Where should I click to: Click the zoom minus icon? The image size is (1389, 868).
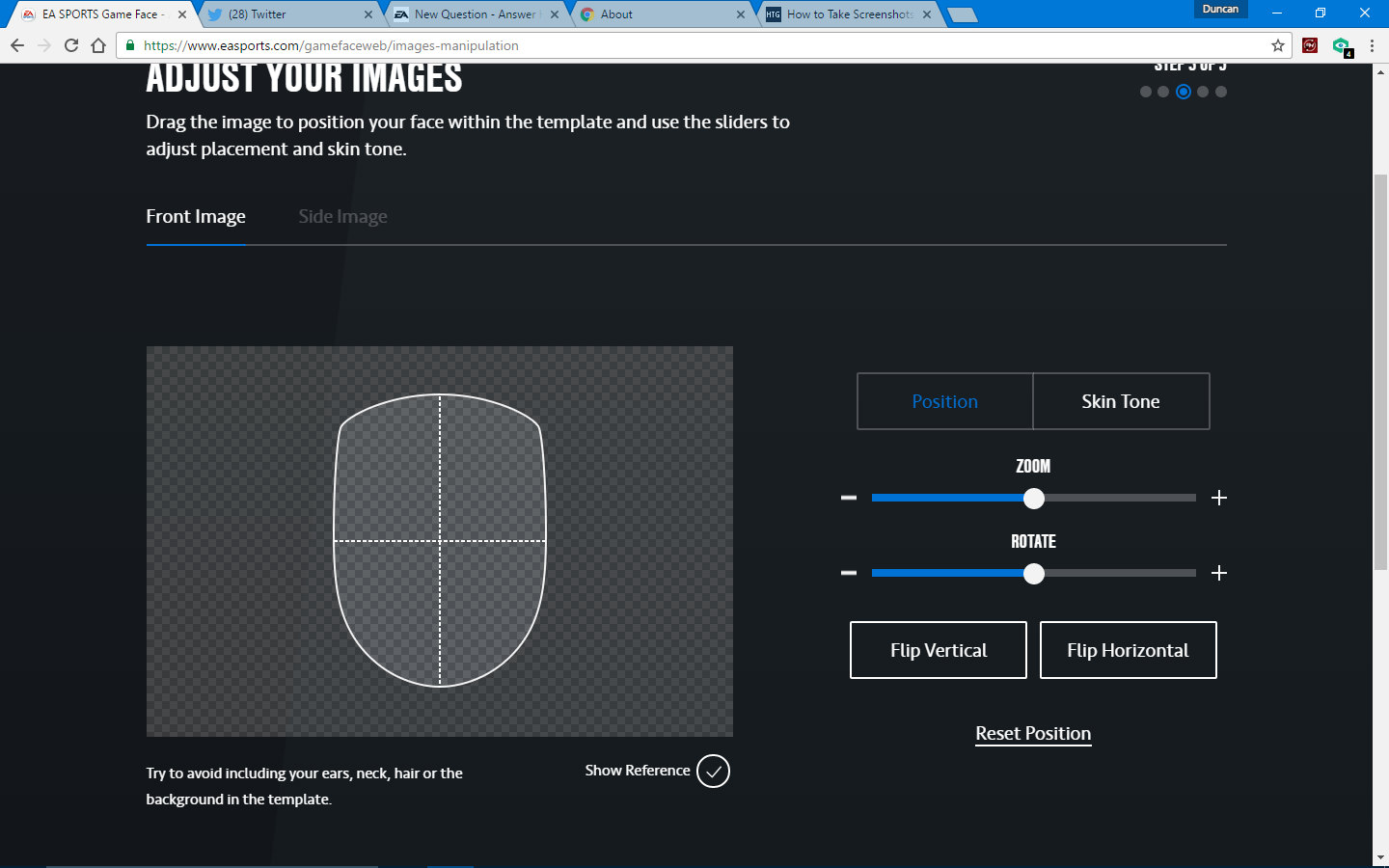click(x=849, y=498)
